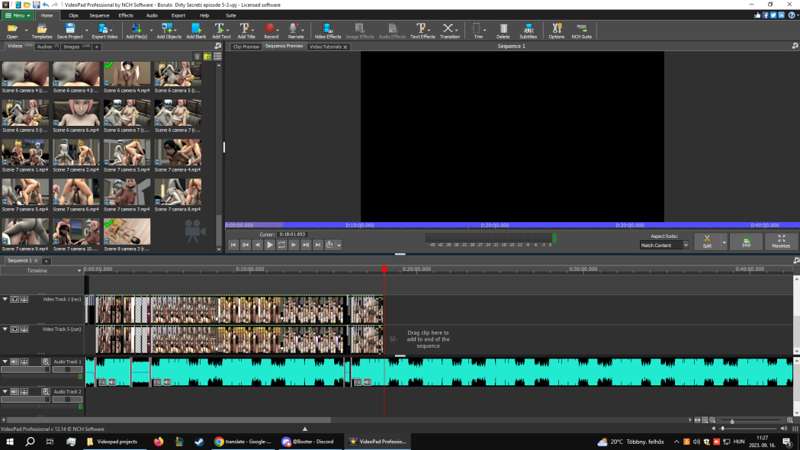Viewport: 800px width, 450px height.
Task: Click the Split clip button
Action: [707, 241]
